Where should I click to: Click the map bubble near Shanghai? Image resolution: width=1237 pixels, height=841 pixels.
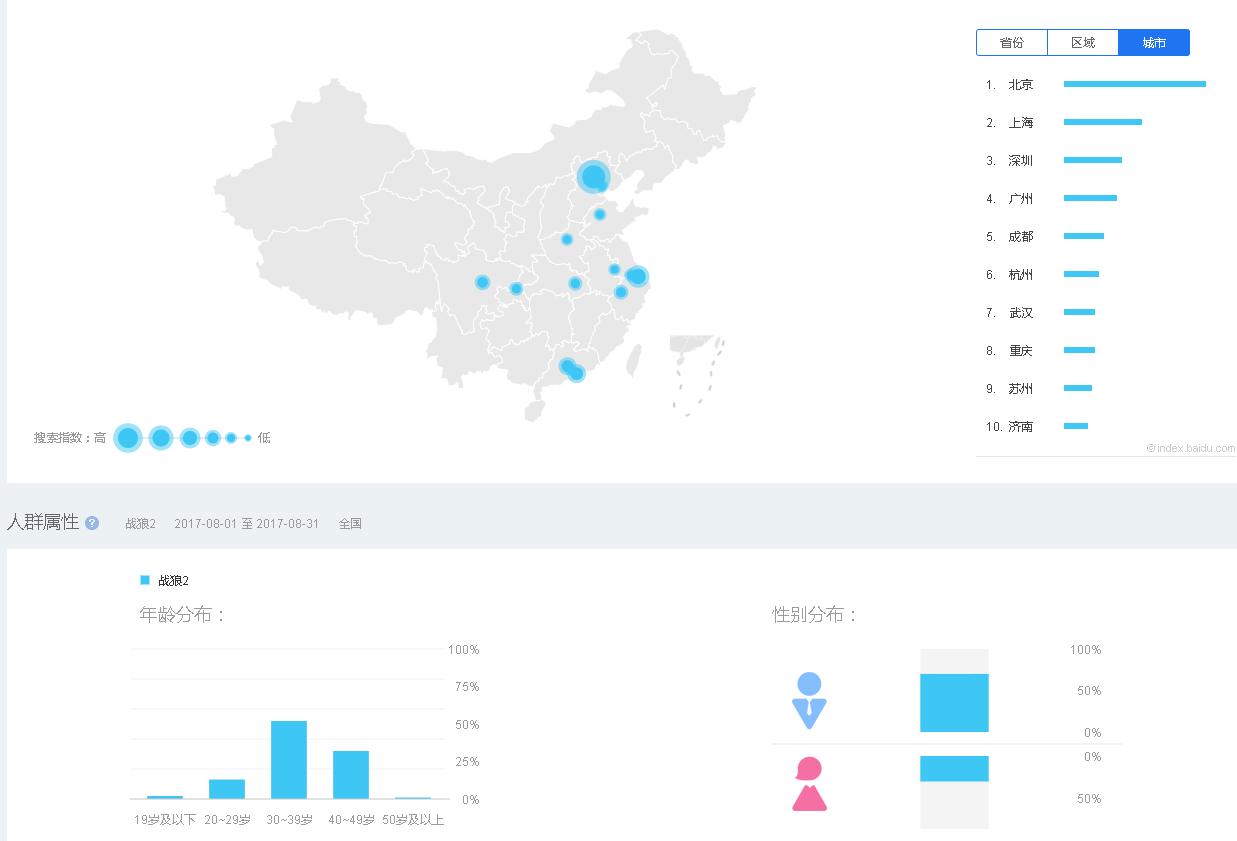coord(637,275)
